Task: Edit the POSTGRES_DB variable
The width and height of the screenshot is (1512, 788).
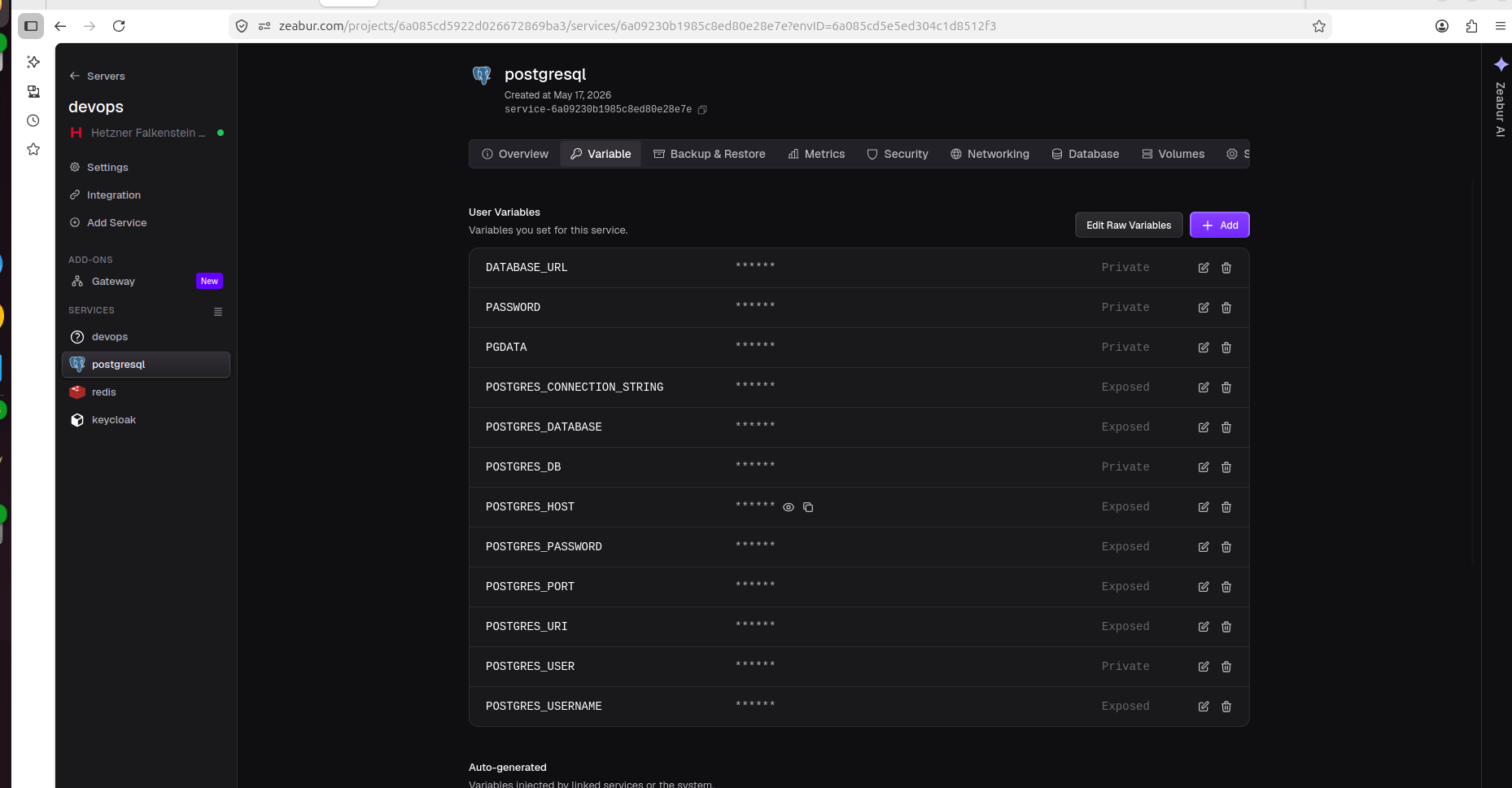Action: pos(1204,467)
